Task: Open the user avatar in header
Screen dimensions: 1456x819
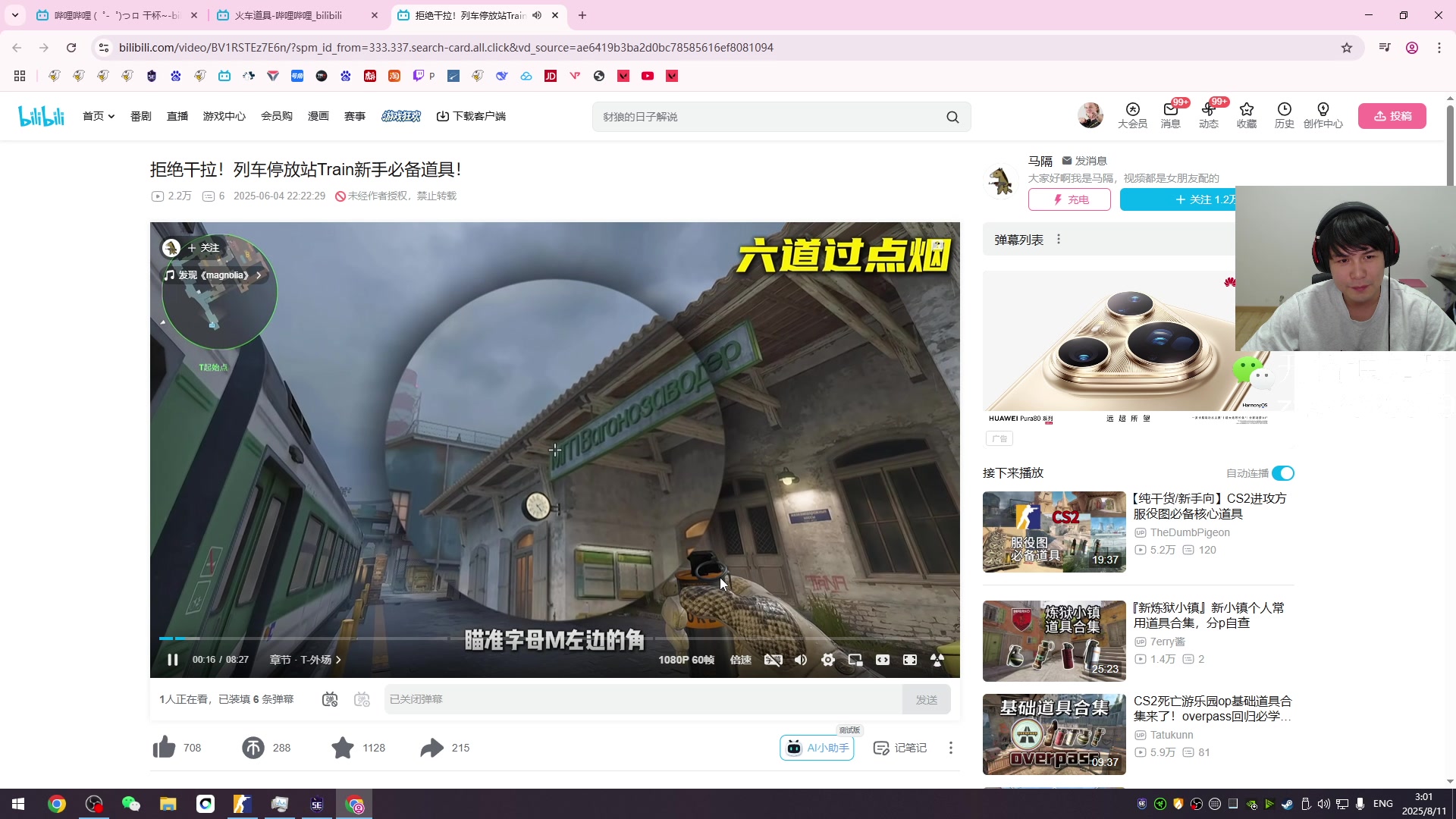Action: click(1090, 115)
